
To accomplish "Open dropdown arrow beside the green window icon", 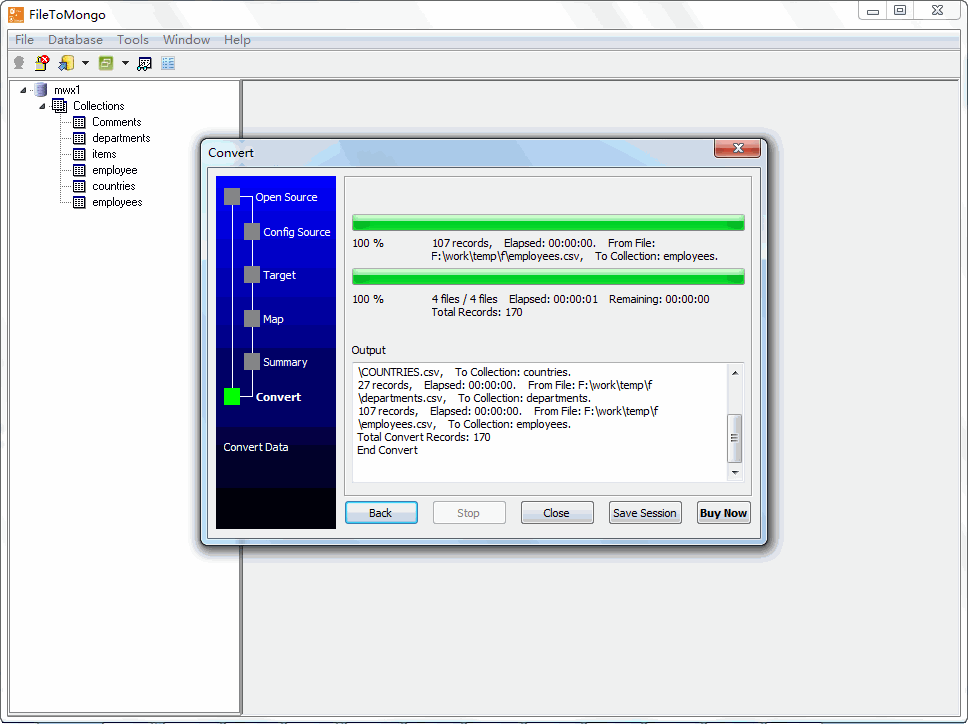I will click(x=125, y=63).
